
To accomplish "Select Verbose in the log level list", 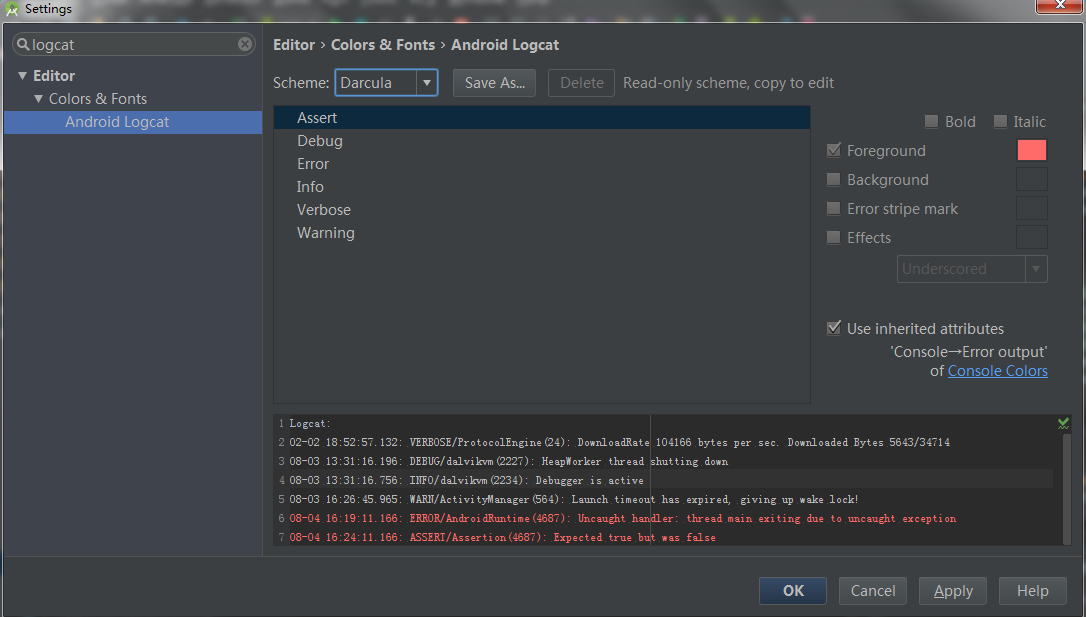I will [x=542, y=209].
